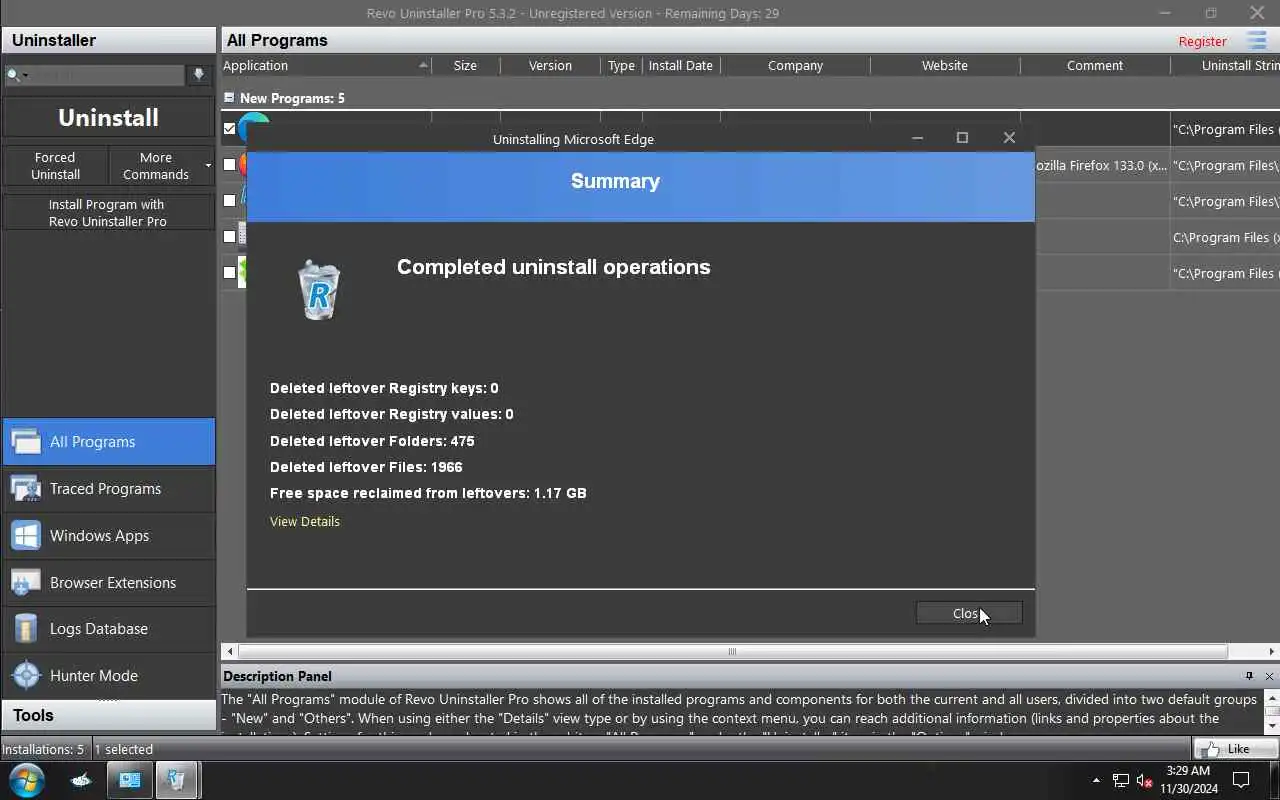Open the Action Center notification icon

tap(1241, 780)
